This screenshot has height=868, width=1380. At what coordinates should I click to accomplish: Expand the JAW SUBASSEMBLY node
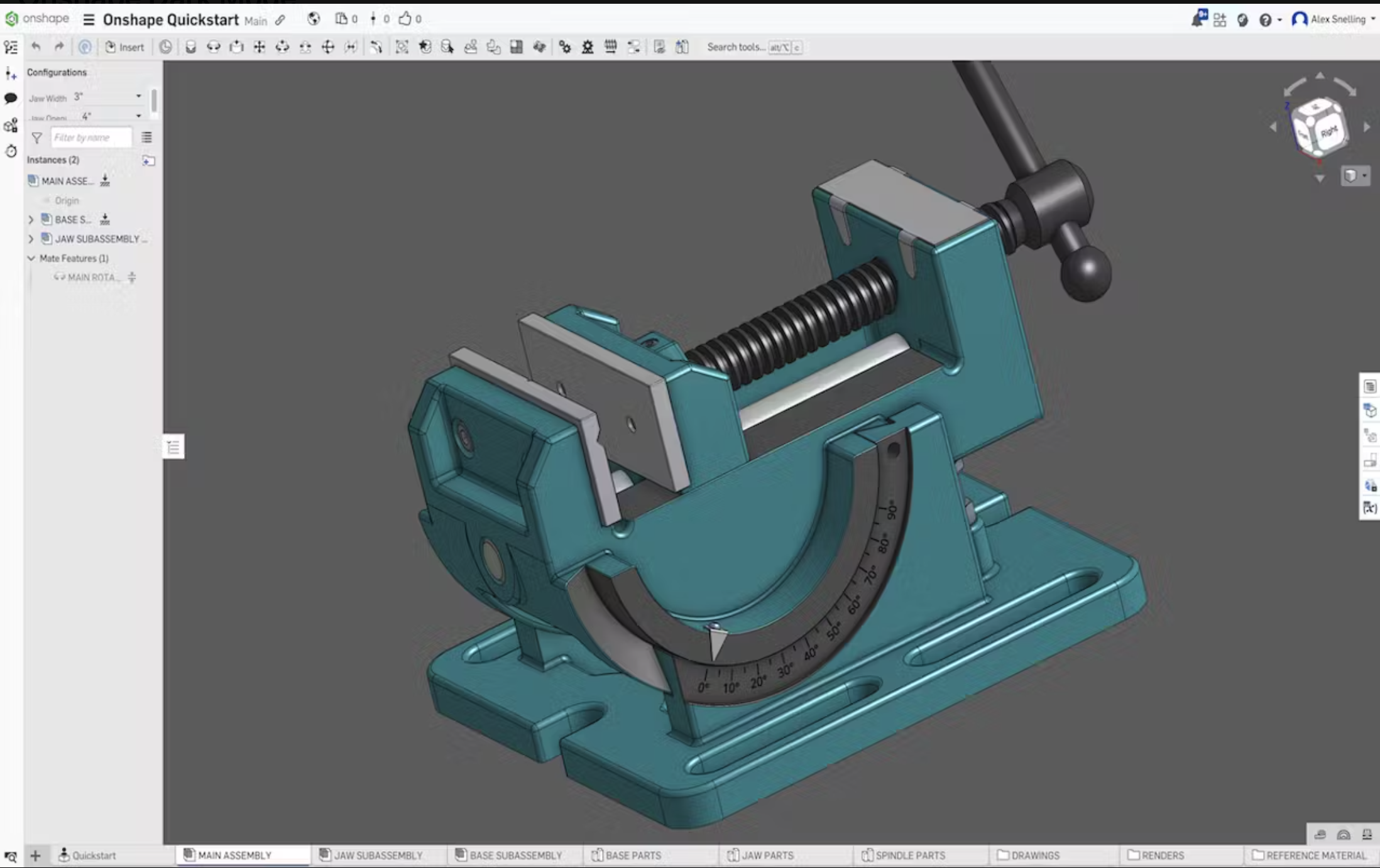[31, 239]
